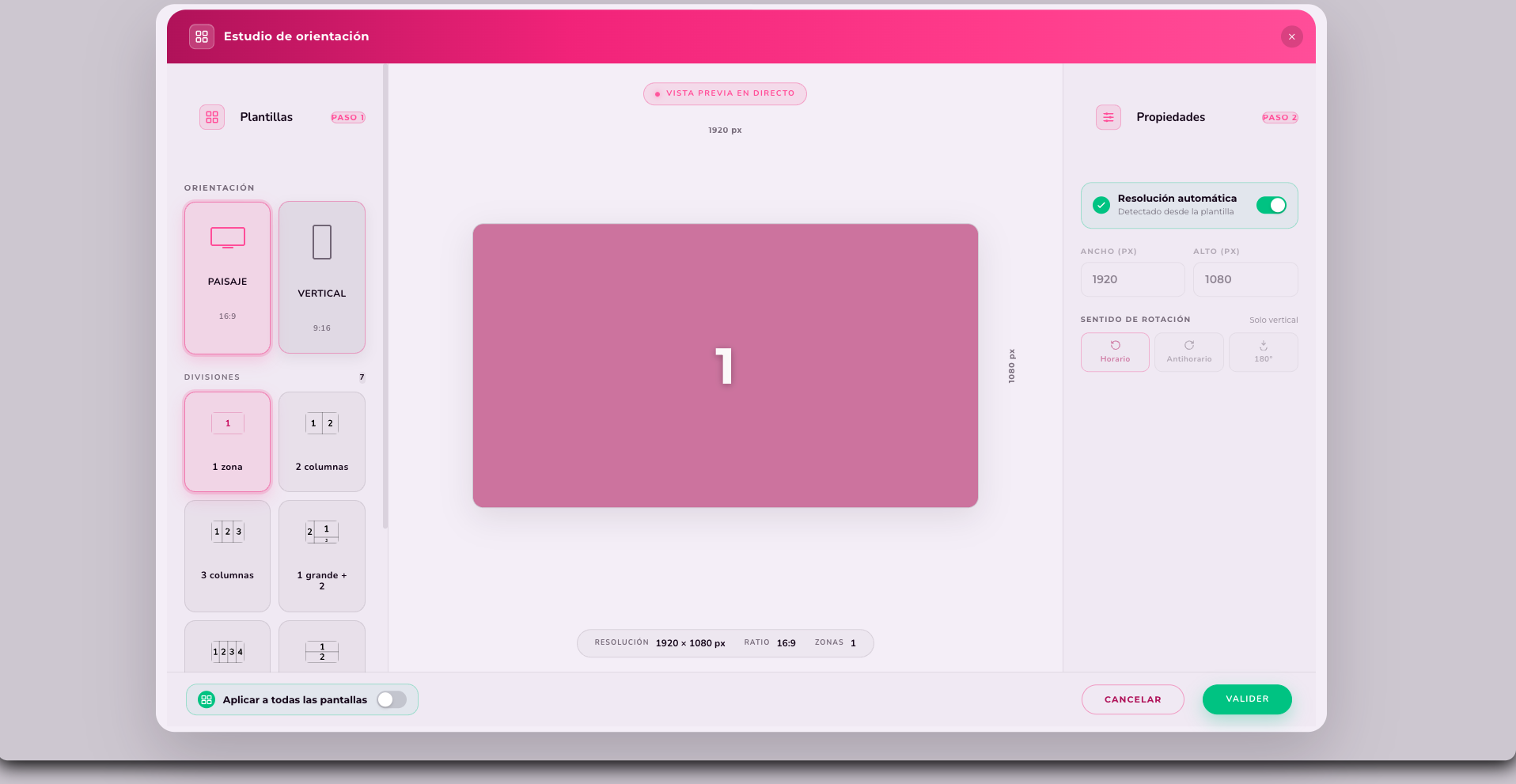Close the Estudio de orientación dialog
The image size is (1516, 784).
(x=1292, y=36)
